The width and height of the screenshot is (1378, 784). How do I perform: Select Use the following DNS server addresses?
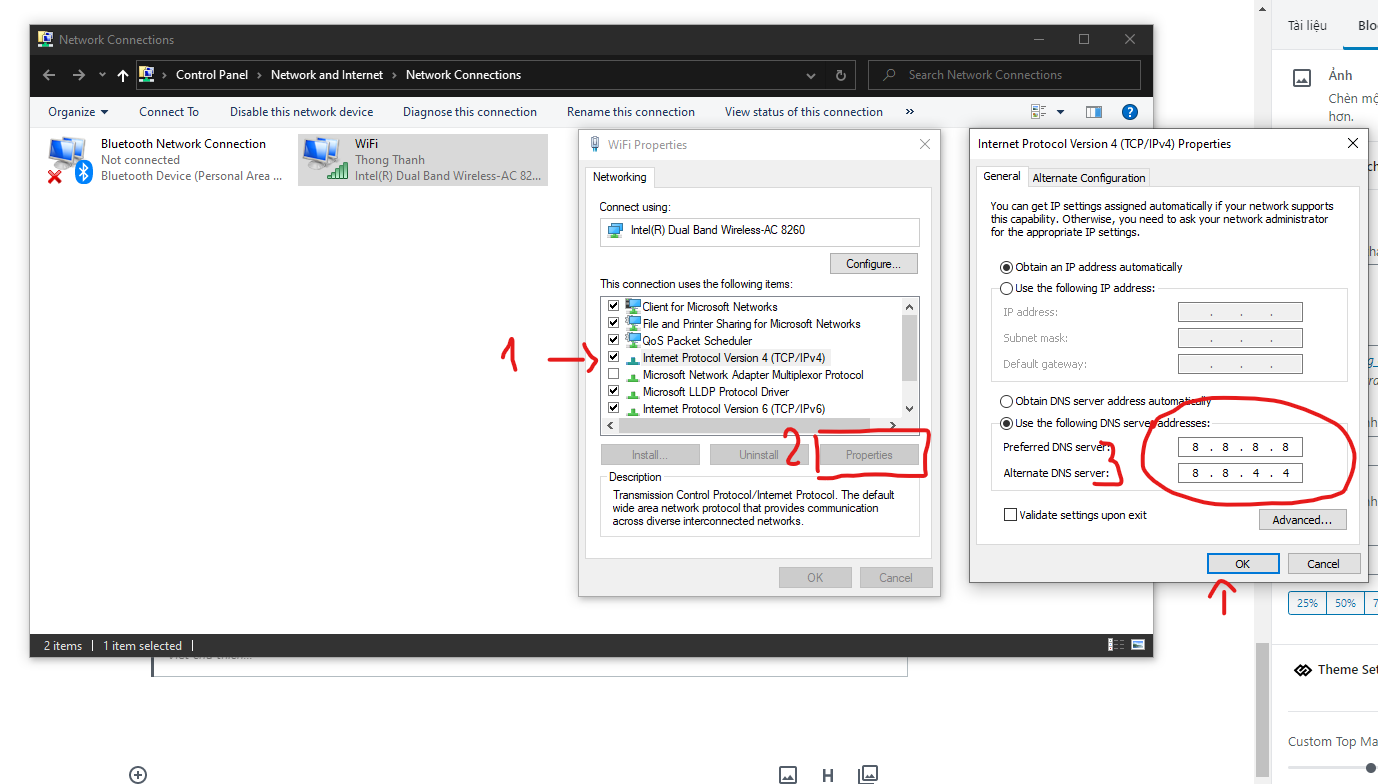coord(1105,423)
